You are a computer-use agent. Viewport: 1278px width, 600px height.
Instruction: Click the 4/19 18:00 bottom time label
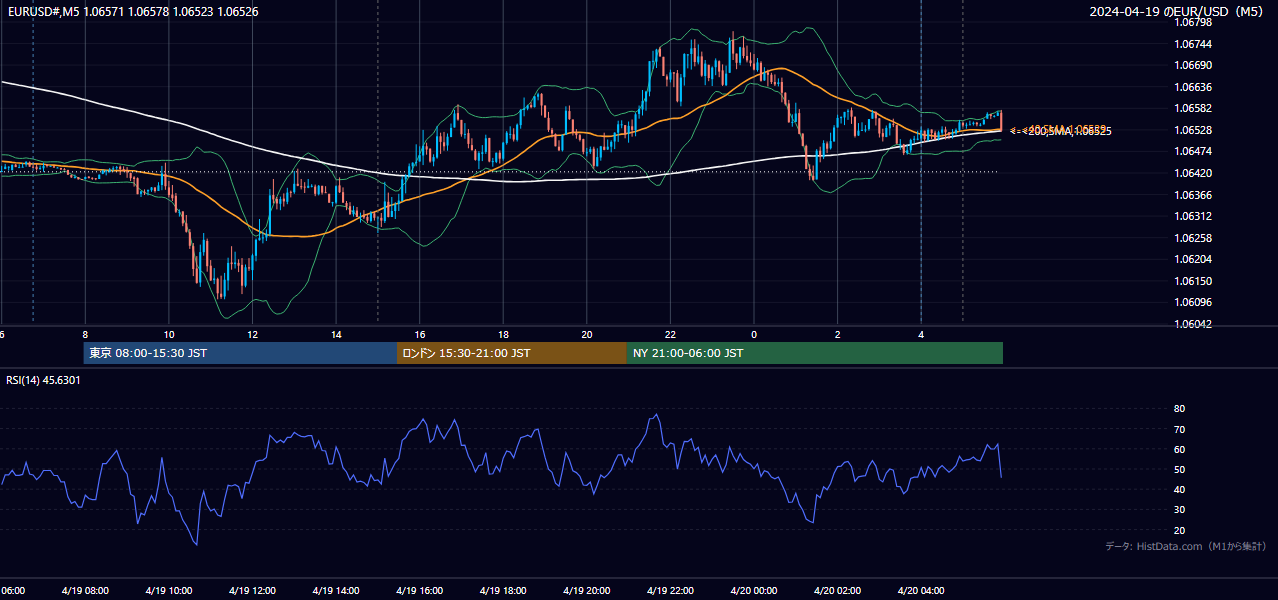click(503, 591)
